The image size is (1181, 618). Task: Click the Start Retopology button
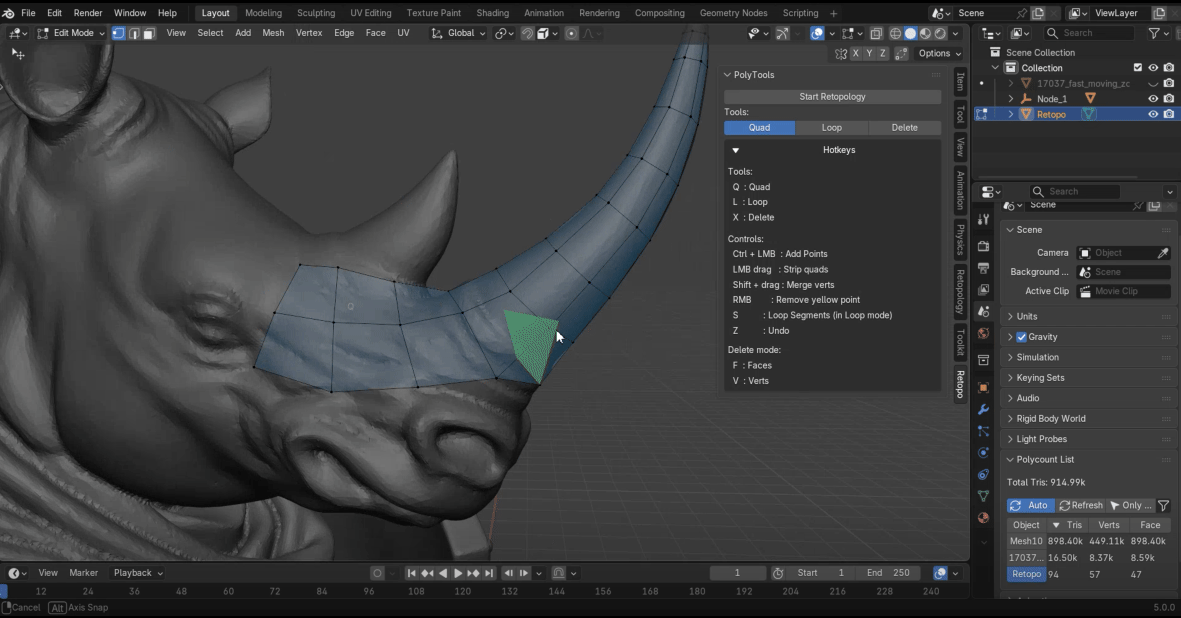(832, 97)
